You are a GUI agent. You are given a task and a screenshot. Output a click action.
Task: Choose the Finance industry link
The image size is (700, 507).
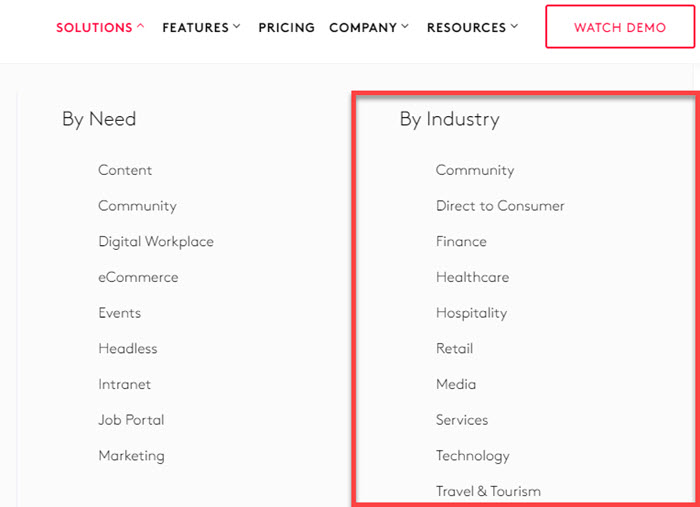click(x=461, y=242)
